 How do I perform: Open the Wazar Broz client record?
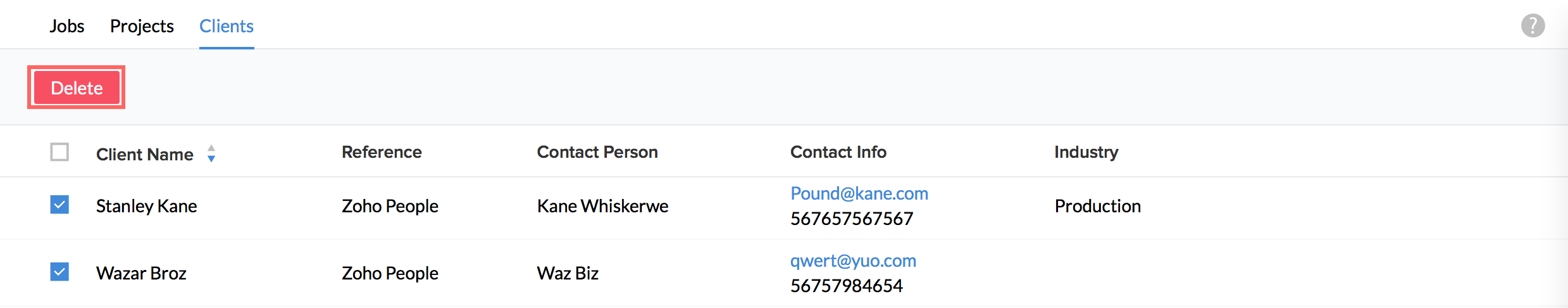pyautogui.click(x=141, y=273)
